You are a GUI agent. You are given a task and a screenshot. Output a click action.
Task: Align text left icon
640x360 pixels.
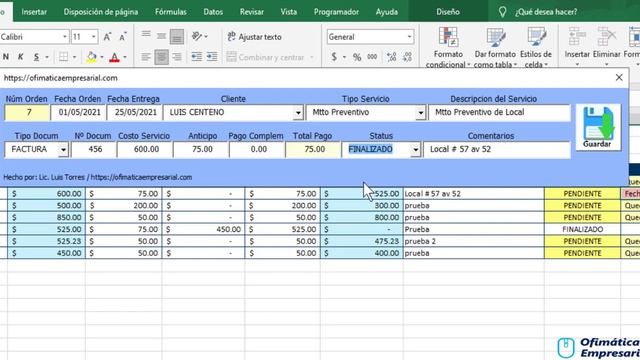146,57
